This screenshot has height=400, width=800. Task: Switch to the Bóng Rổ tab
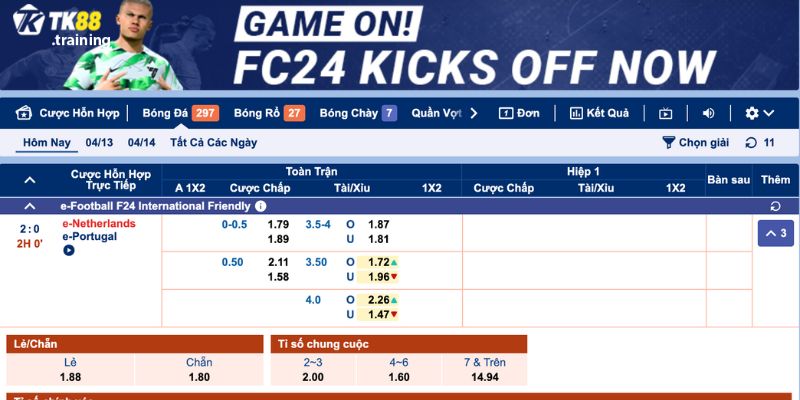(x=269, y=113)
